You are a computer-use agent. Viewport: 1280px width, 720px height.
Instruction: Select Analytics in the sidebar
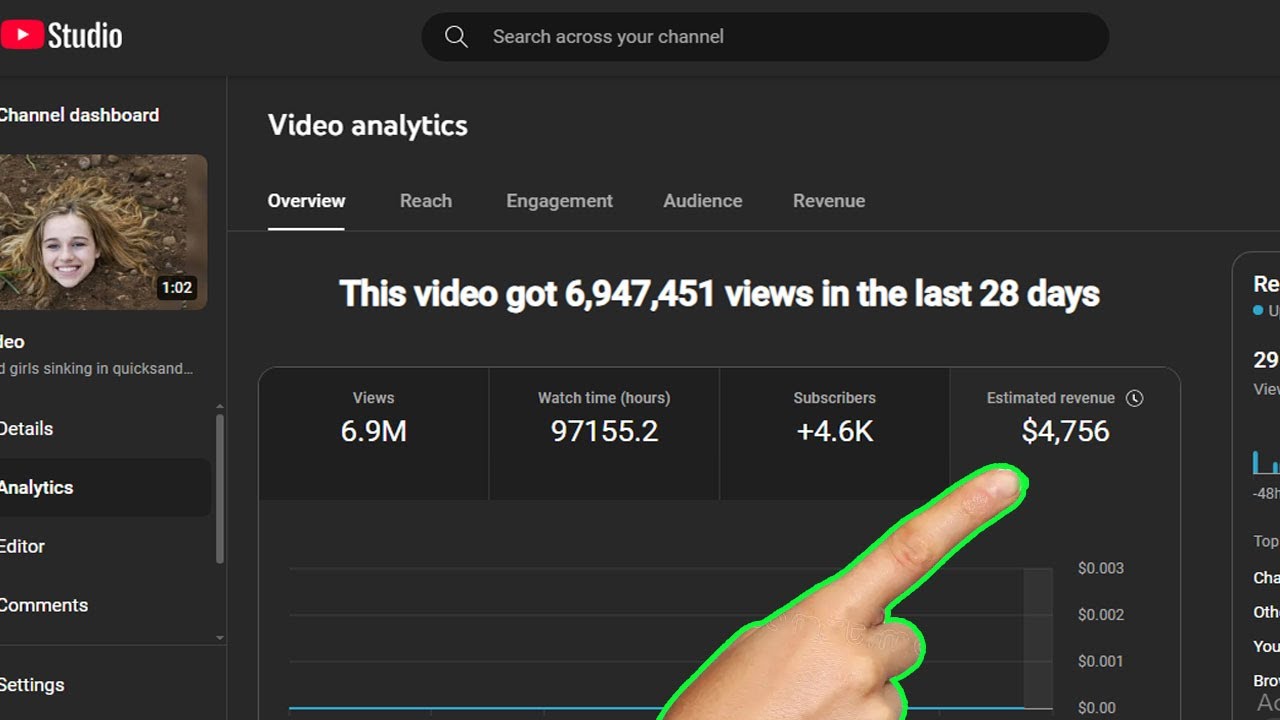point(105,488)
